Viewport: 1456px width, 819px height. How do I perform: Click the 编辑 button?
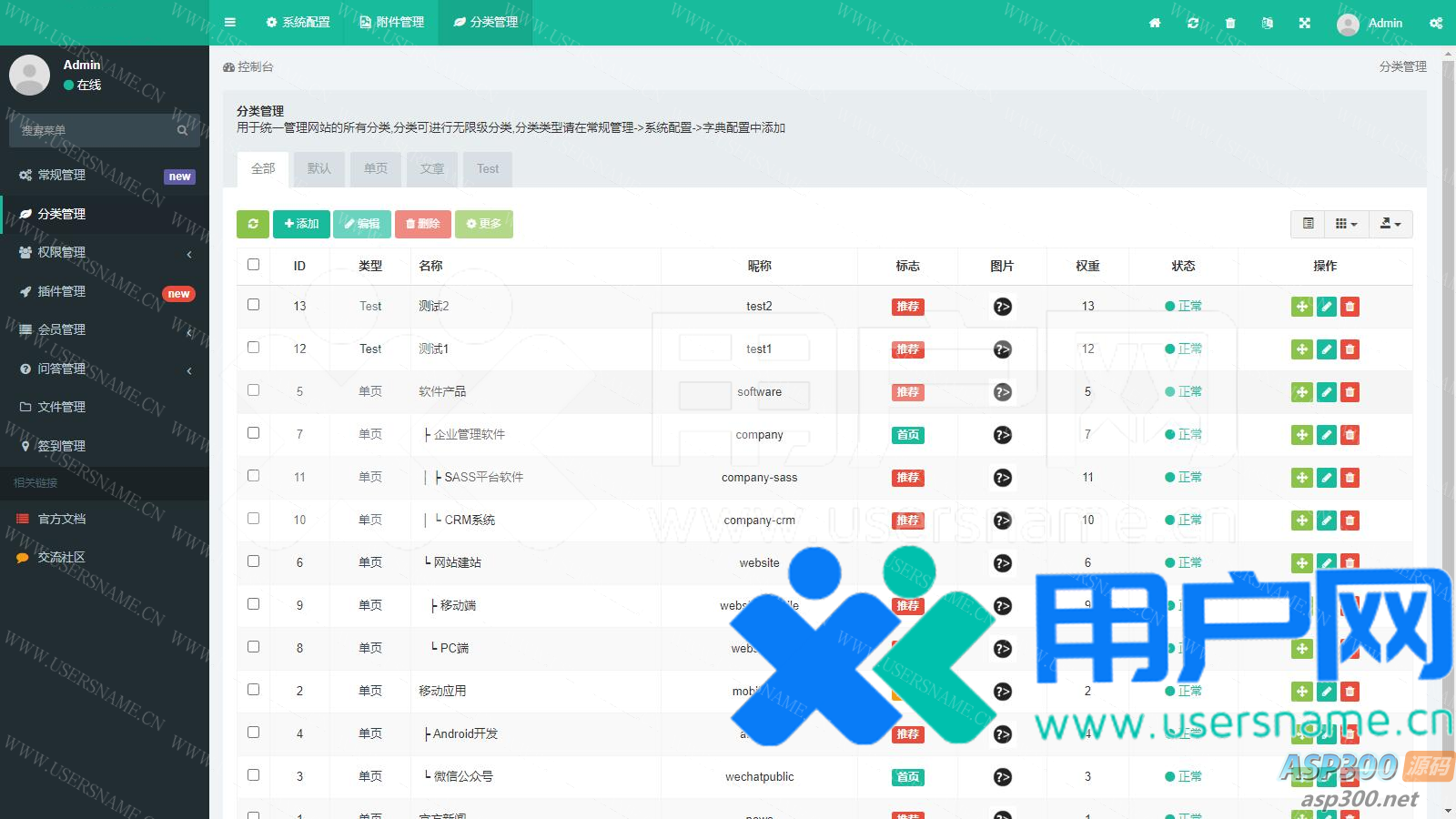pos(362,224)
